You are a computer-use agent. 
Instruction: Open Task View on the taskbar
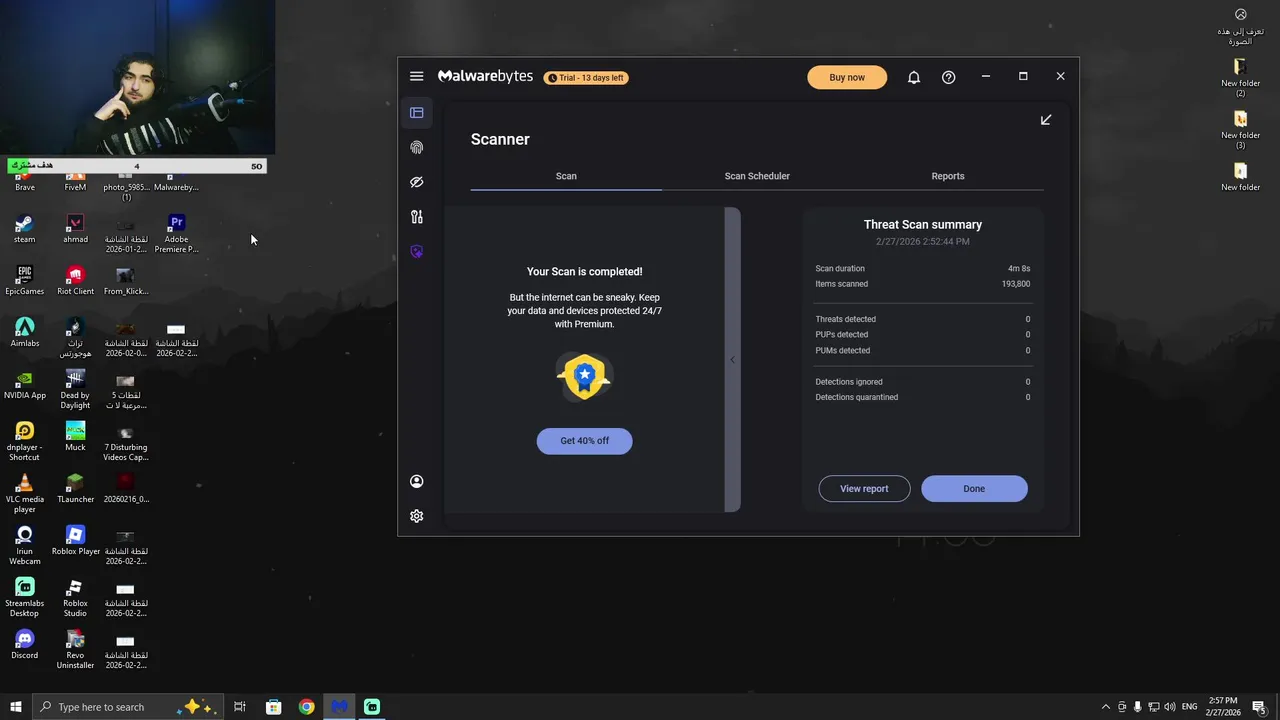(x=240, y=707)
